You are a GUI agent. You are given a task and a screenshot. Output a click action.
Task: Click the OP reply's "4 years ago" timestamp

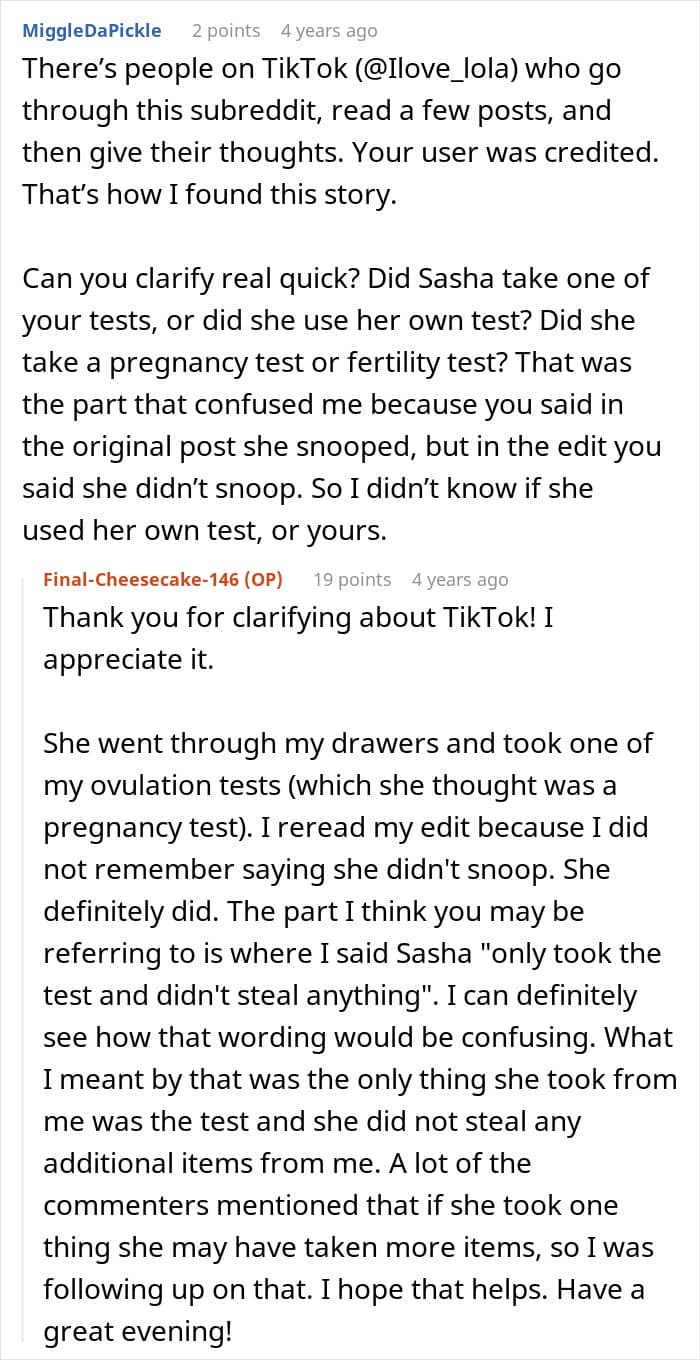460,580
